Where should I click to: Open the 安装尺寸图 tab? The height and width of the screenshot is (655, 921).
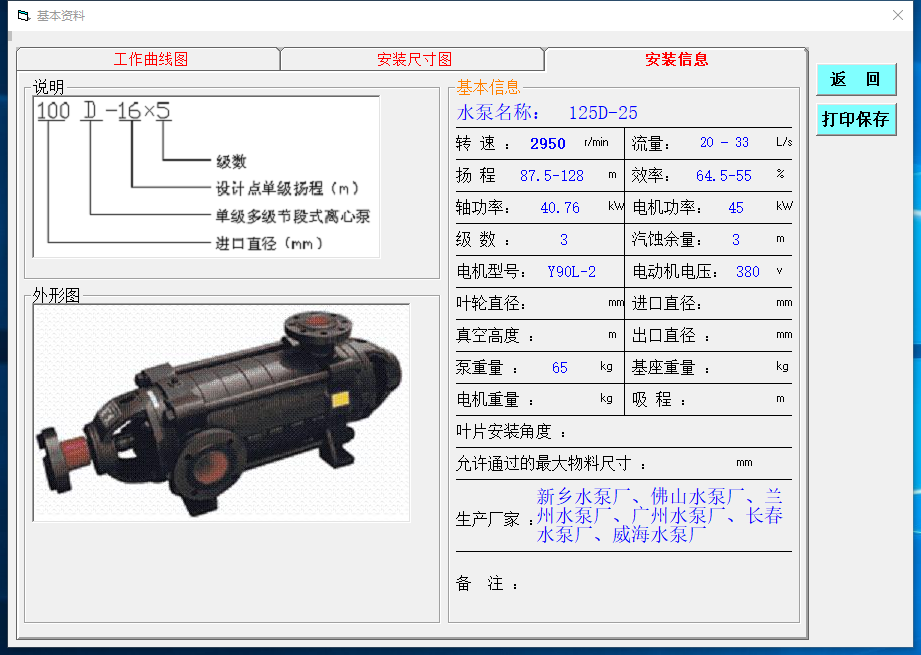[414, 59]
